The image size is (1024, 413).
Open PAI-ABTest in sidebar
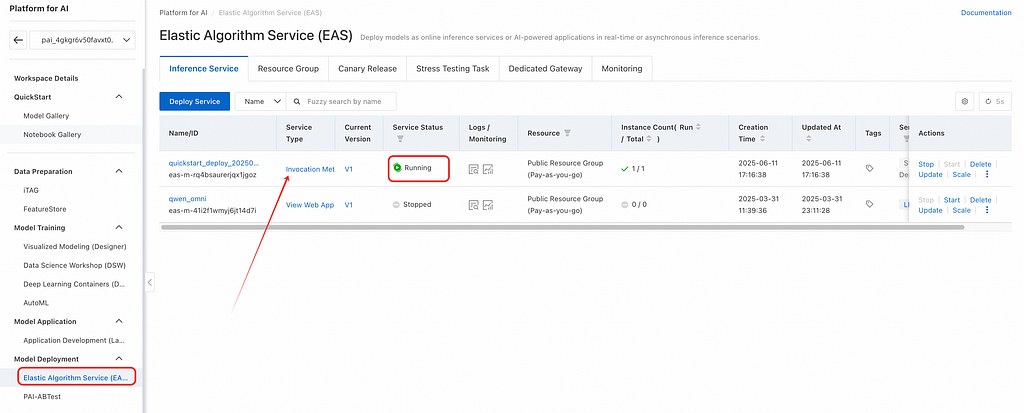click(42, 396)
